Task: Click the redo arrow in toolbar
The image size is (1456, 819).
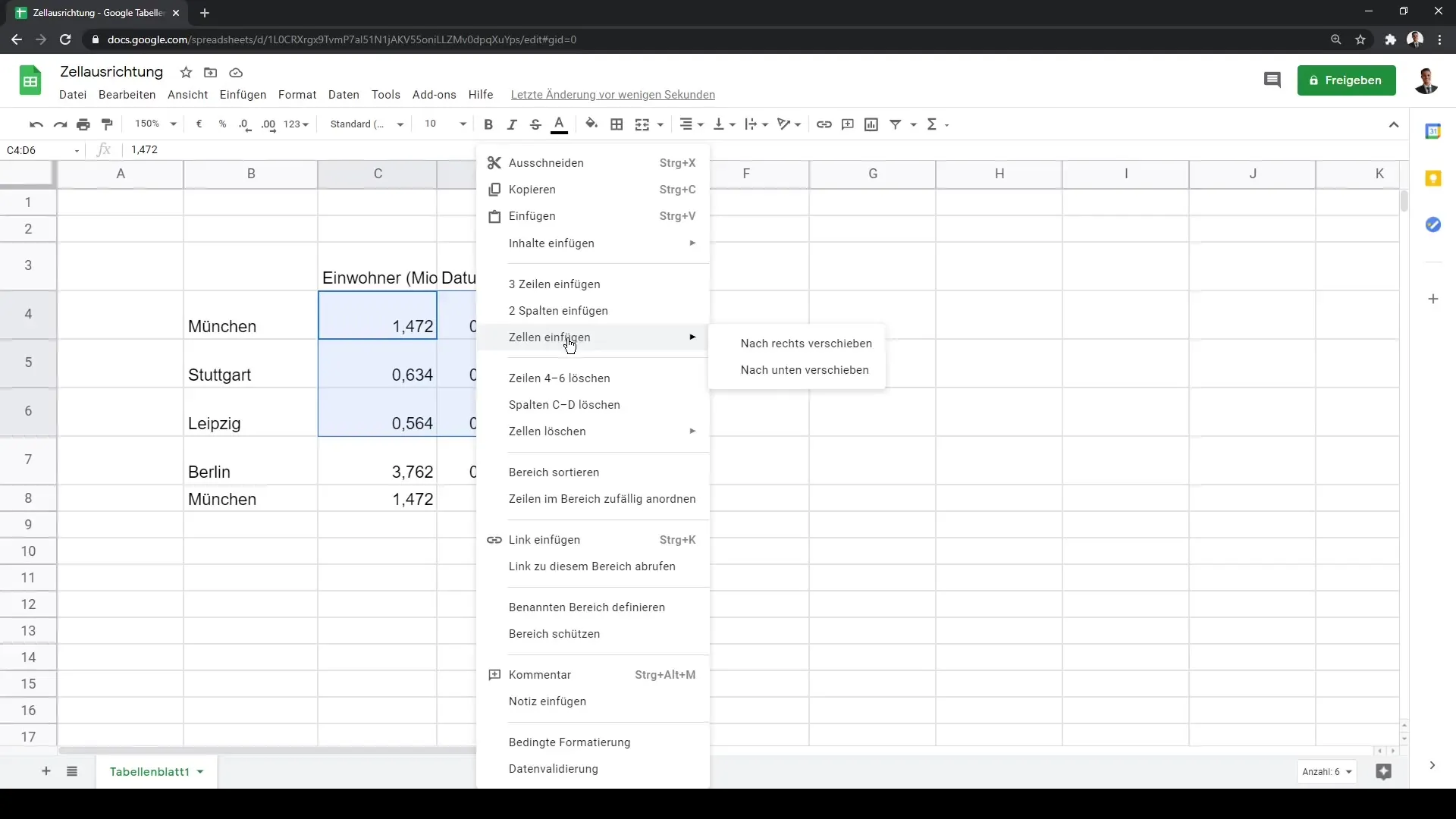Action: tap(60, 124)
